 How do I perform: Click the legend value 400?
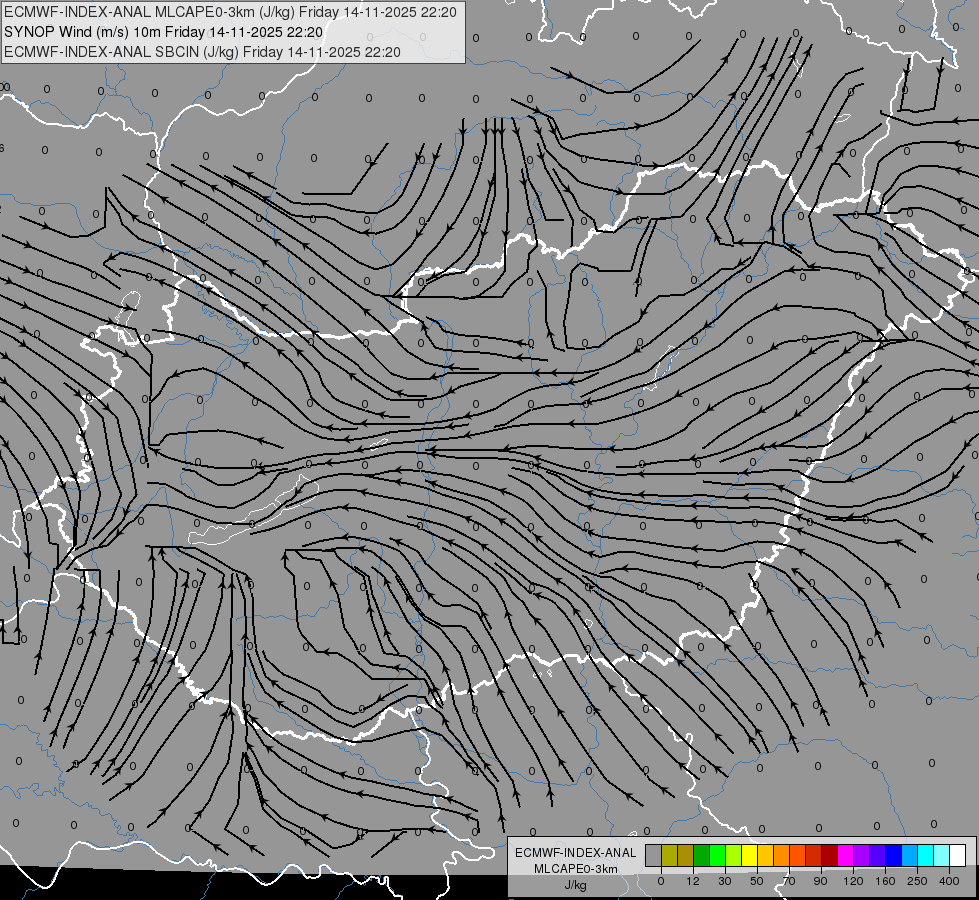(x=949, y=881)
